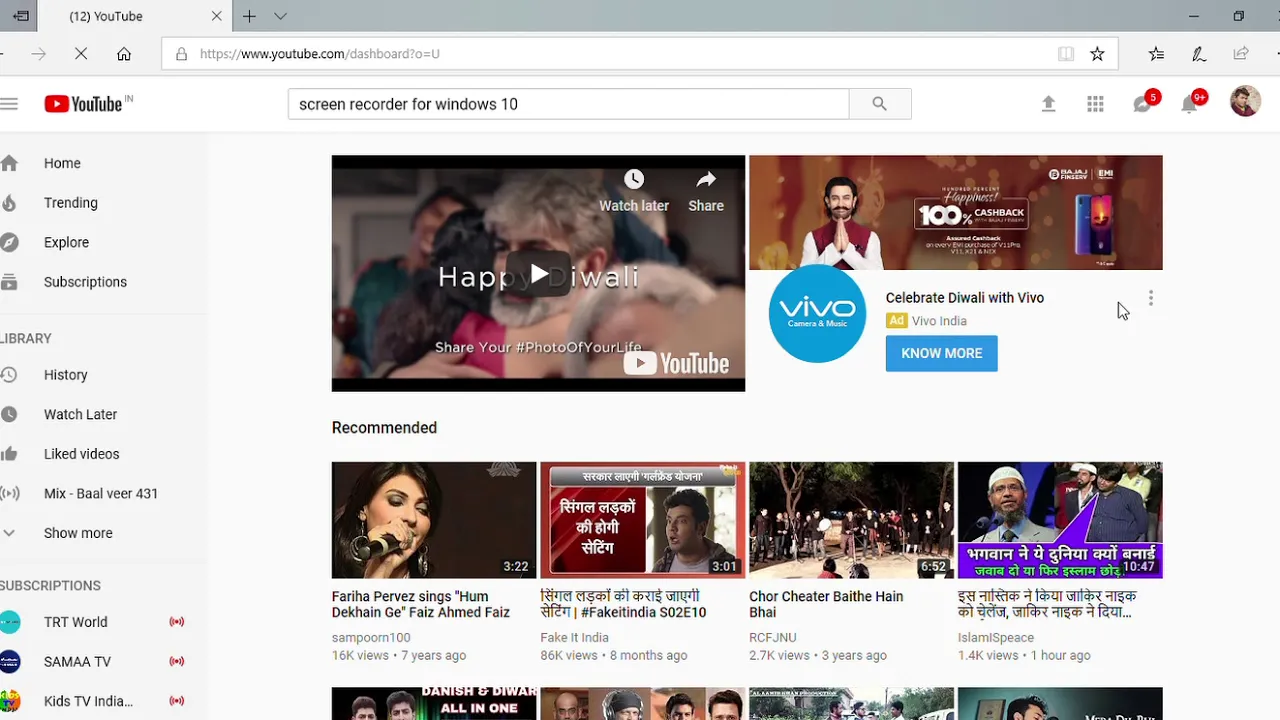The height and width of the screenshot is (720, 1280).
Task: Click the Trending flame icon
Action: tap(9, 203)
